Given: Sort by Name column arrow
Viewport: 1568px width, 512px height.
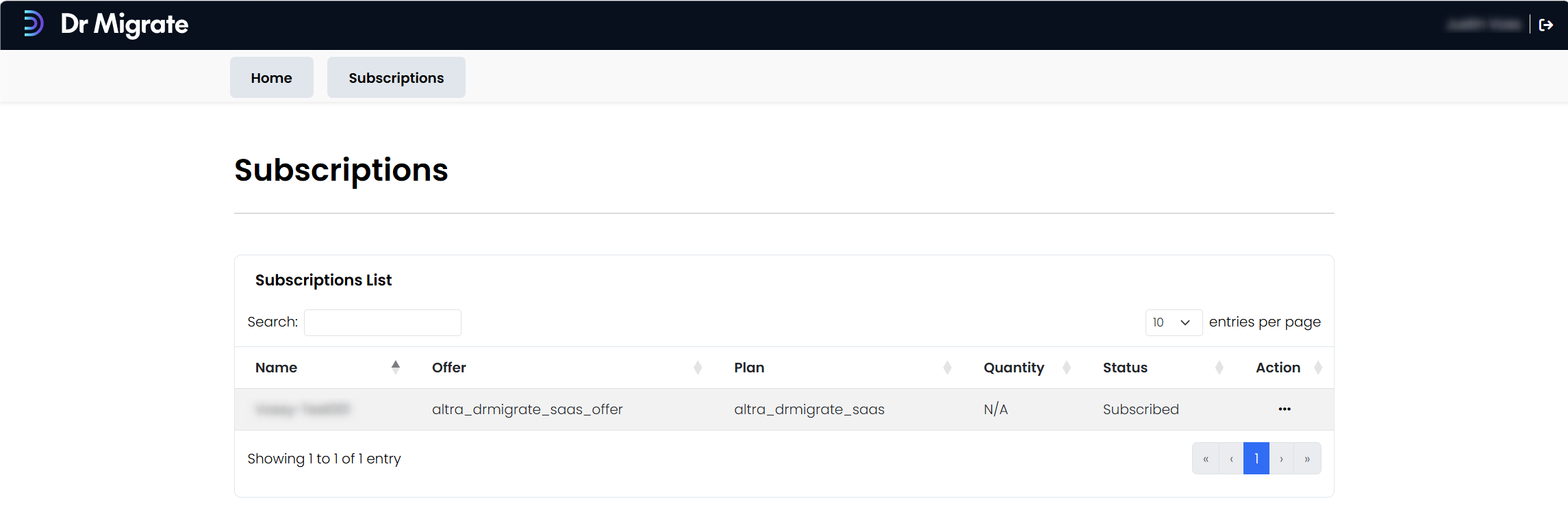Looking at the screenshot, I should (395, 368).
